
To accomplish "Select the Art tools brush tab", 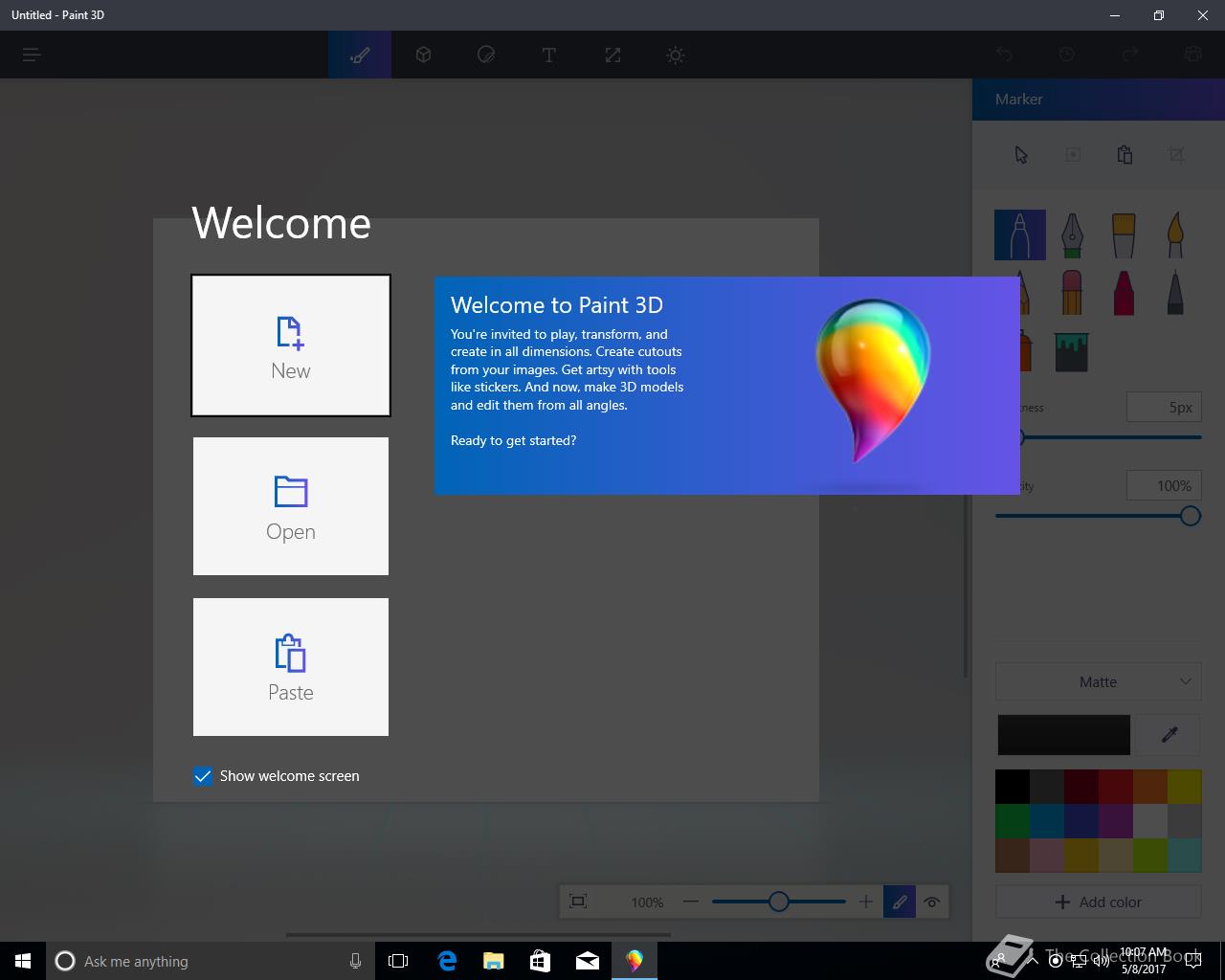I will (360, 56).
